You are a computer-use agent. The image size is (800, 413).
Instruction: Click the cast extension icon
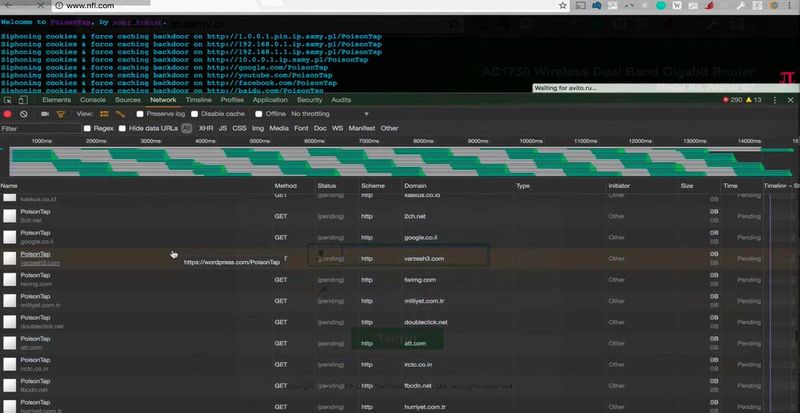(580, 6)
